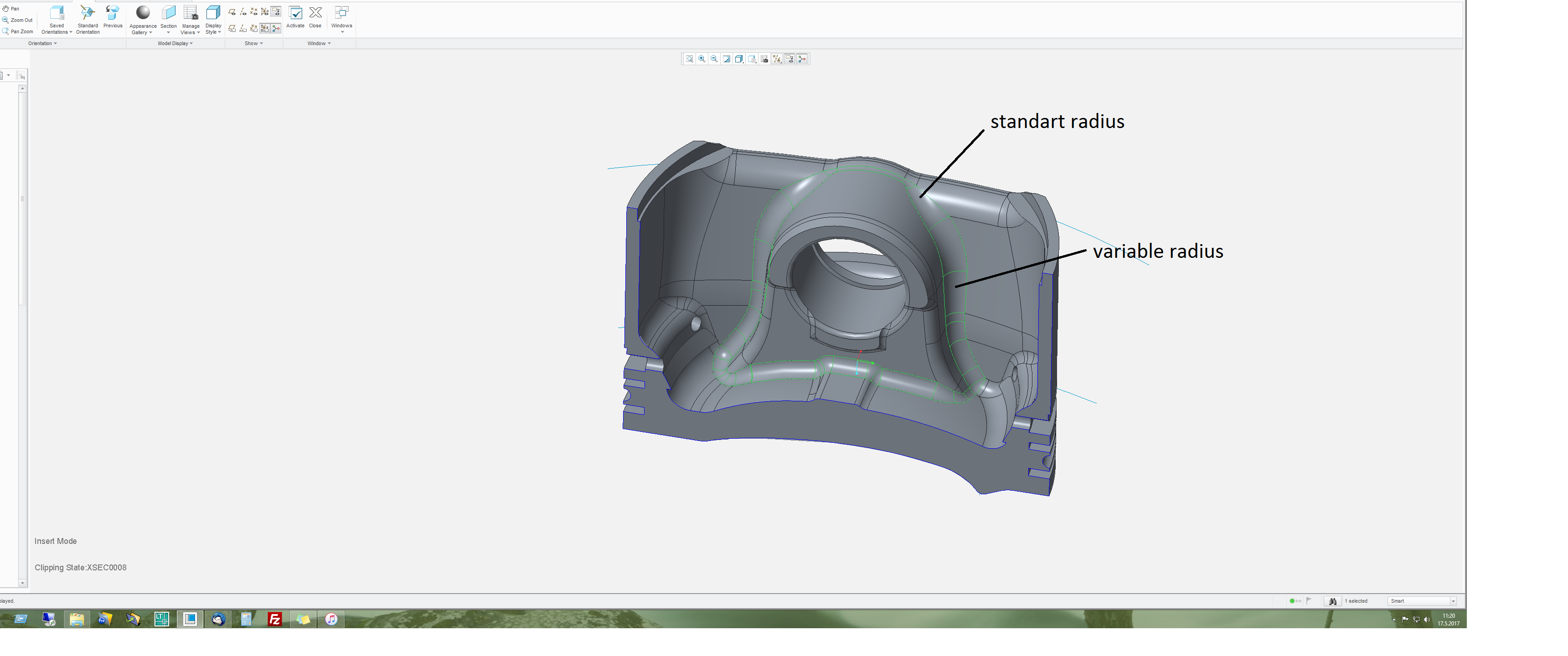Click the Close window button in ribbon
1568x656 pixels.
pos(315,17)
